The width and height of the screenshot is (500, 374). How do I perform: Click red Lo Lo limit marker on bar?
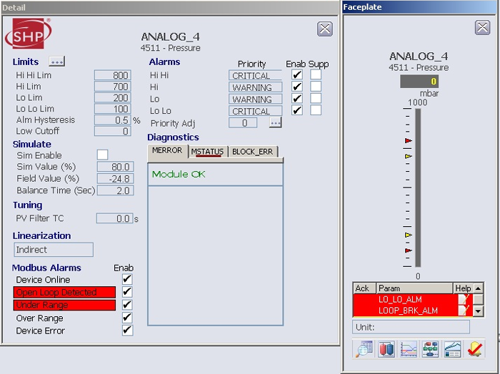[x=408, y=250]
